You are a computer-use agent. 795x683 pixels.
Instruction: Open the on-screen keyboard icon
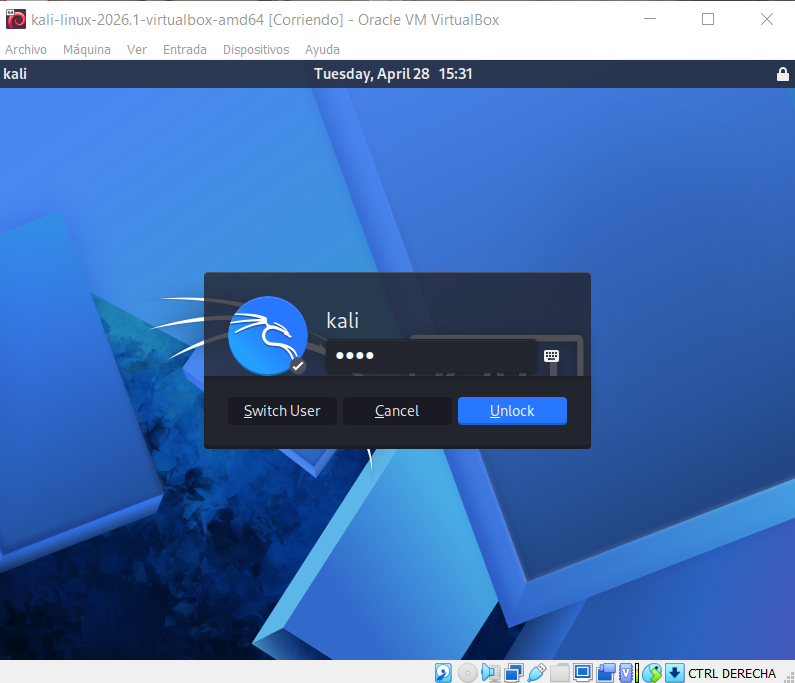click(x=551, y=356)
